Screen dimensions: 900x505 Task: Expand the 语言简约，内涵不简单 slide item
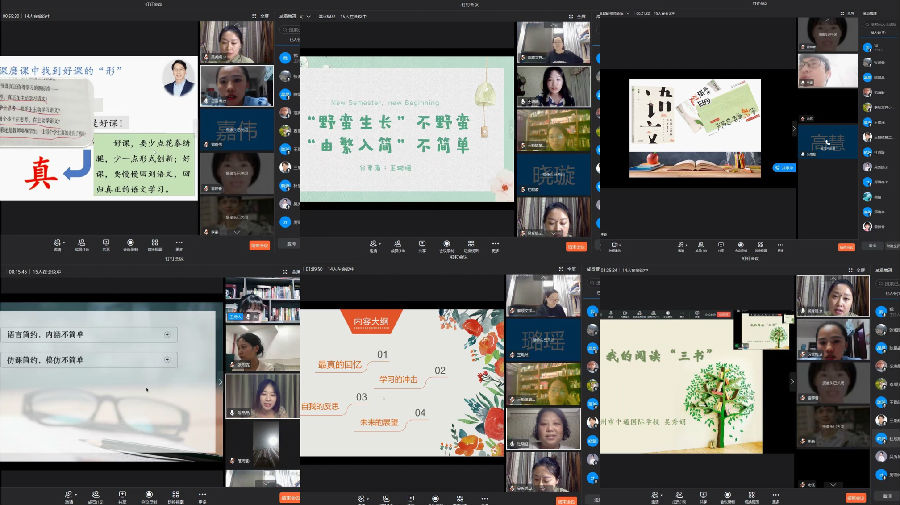tap(167, 334)
